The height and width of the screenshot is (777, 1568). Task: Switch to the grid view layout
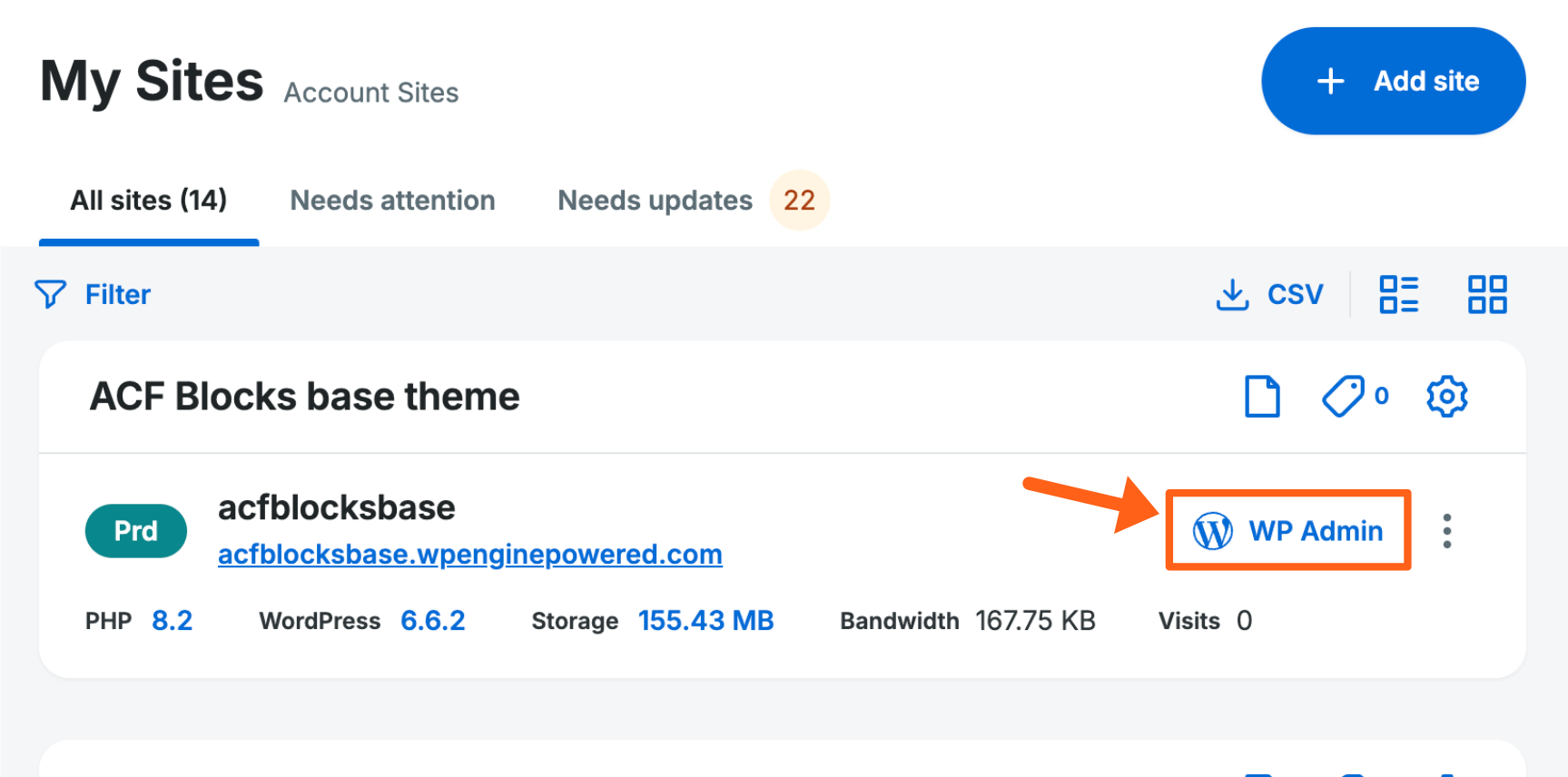(1487, 294)
